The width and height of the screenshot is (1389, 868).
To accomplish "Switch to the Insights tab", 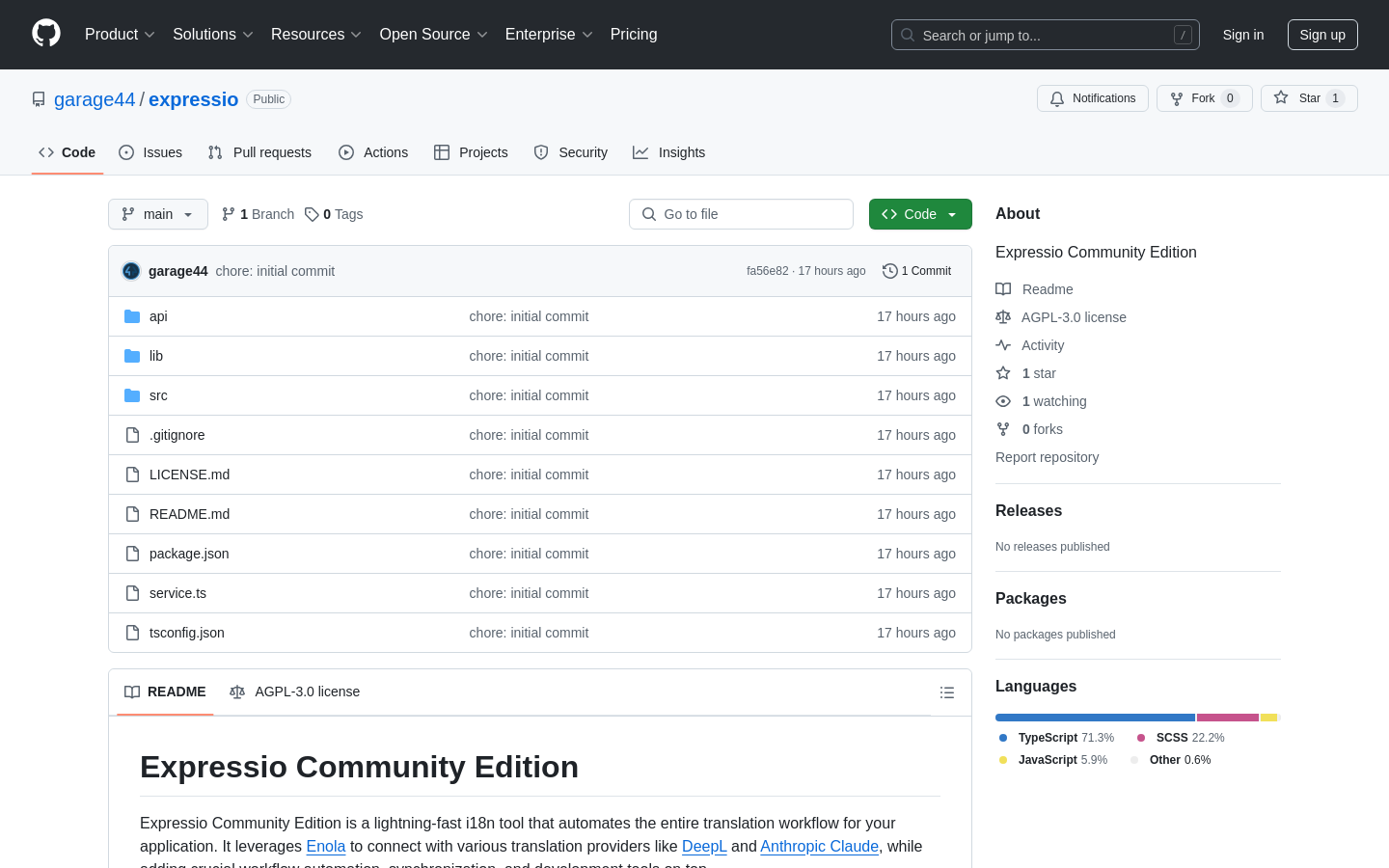I will point(669,152).
